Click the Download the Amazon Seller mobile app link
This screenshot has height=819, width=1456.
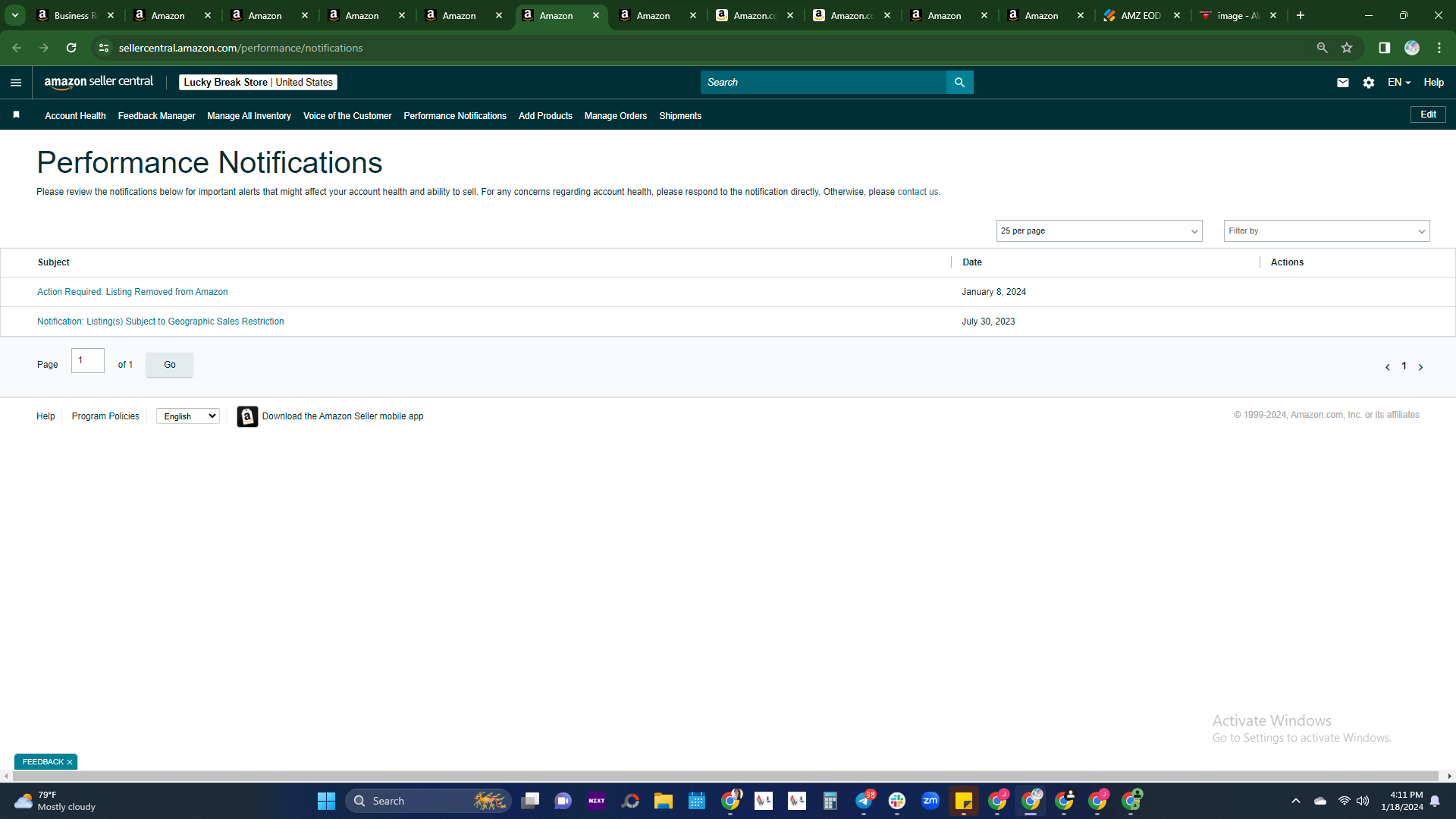[343, 416]
